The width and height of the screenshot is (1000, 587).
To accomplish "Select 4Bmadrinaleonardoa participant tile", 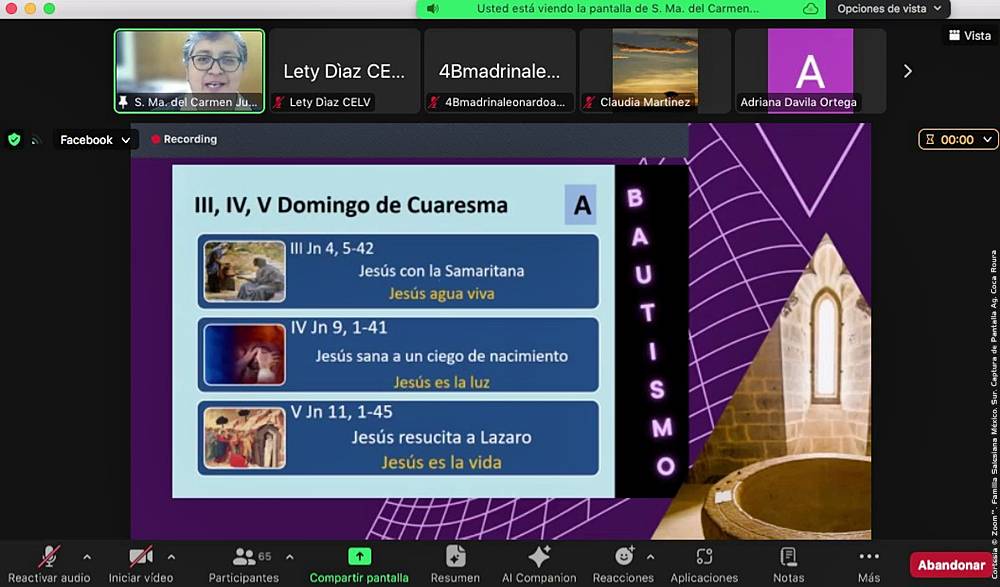I will [x=499, y=71].
